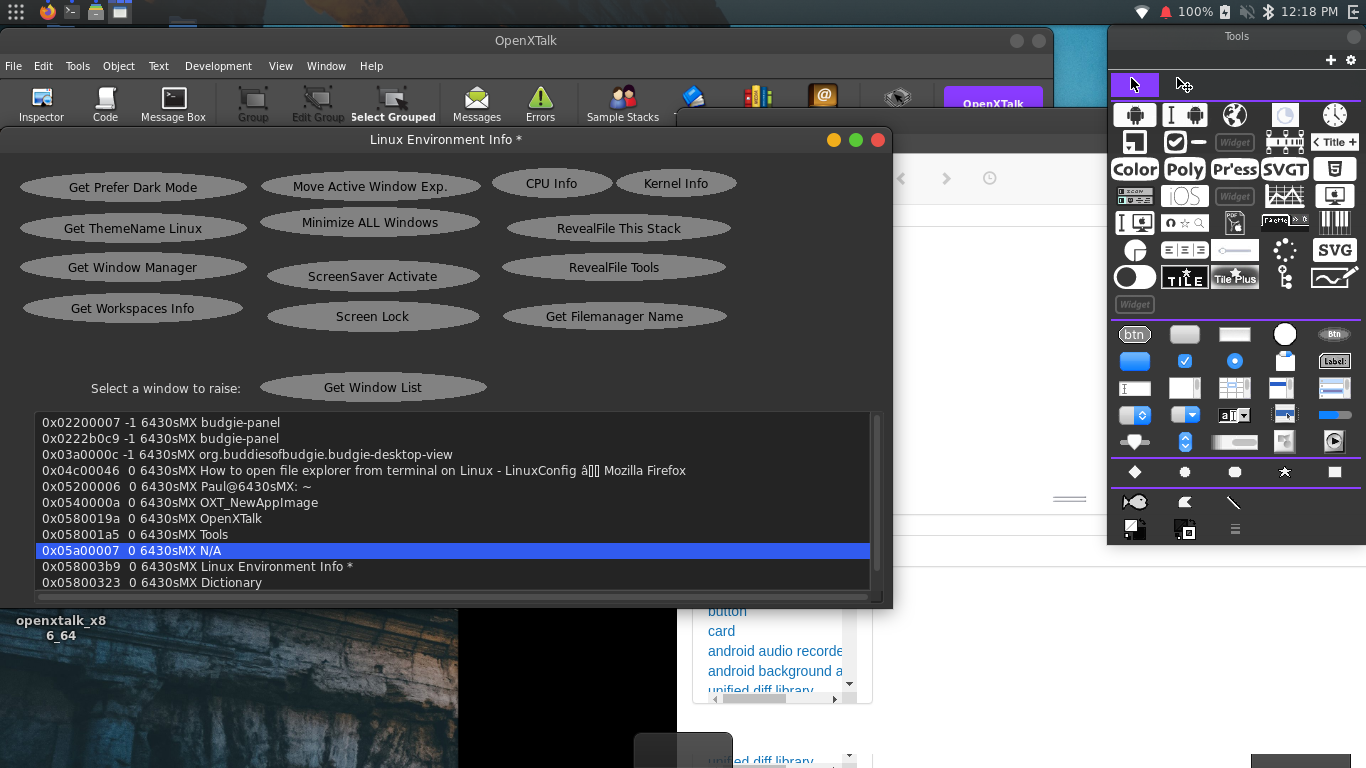Pick the combo box control
Viewport: 1366px width, 768px height.
pyautogui.click(x=1235, y=415)
